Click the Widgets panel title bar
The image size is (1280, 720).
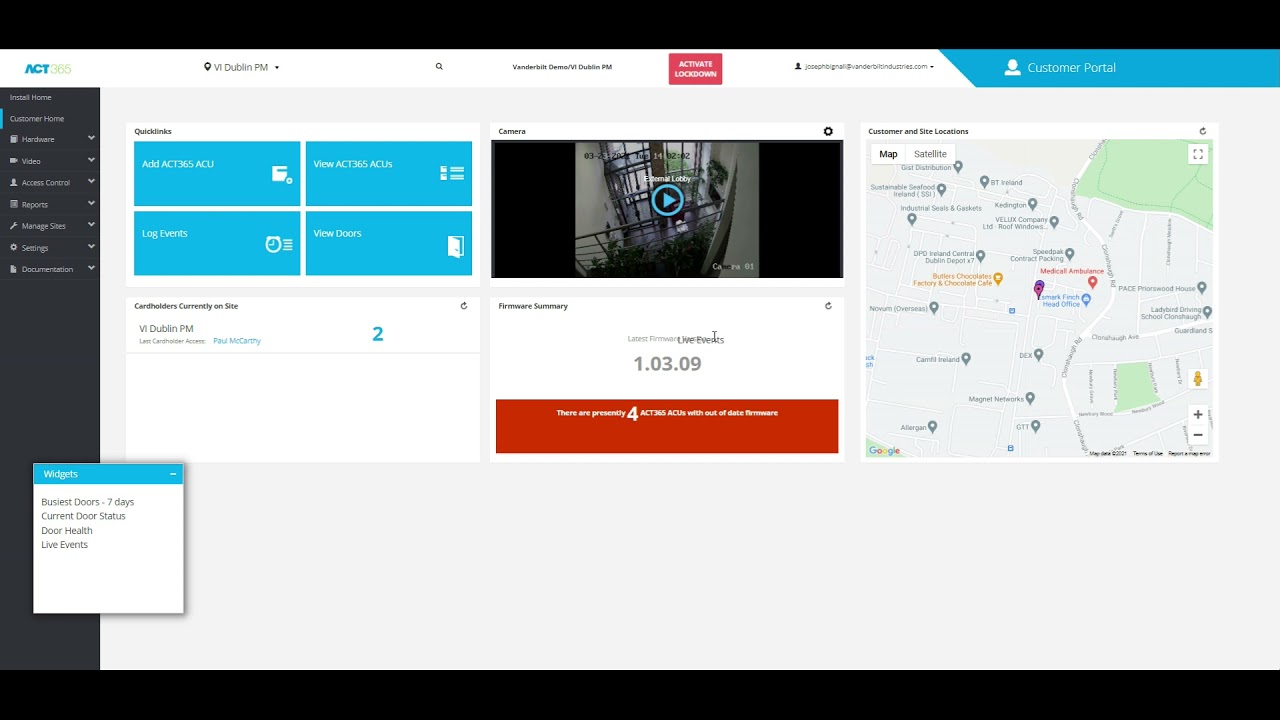108,474
